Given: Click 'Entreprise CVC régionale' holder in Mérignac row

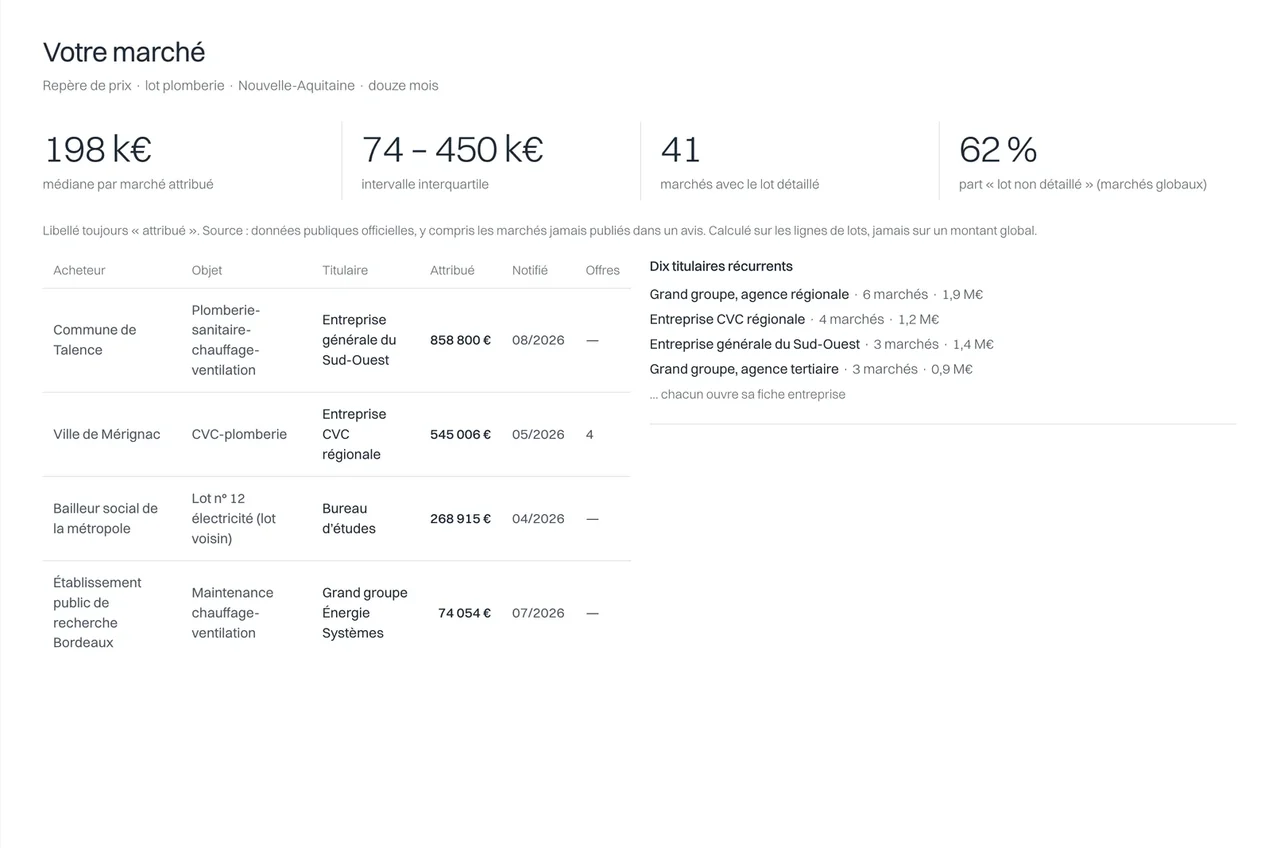Looking at the screenshot, I should 354,434.
